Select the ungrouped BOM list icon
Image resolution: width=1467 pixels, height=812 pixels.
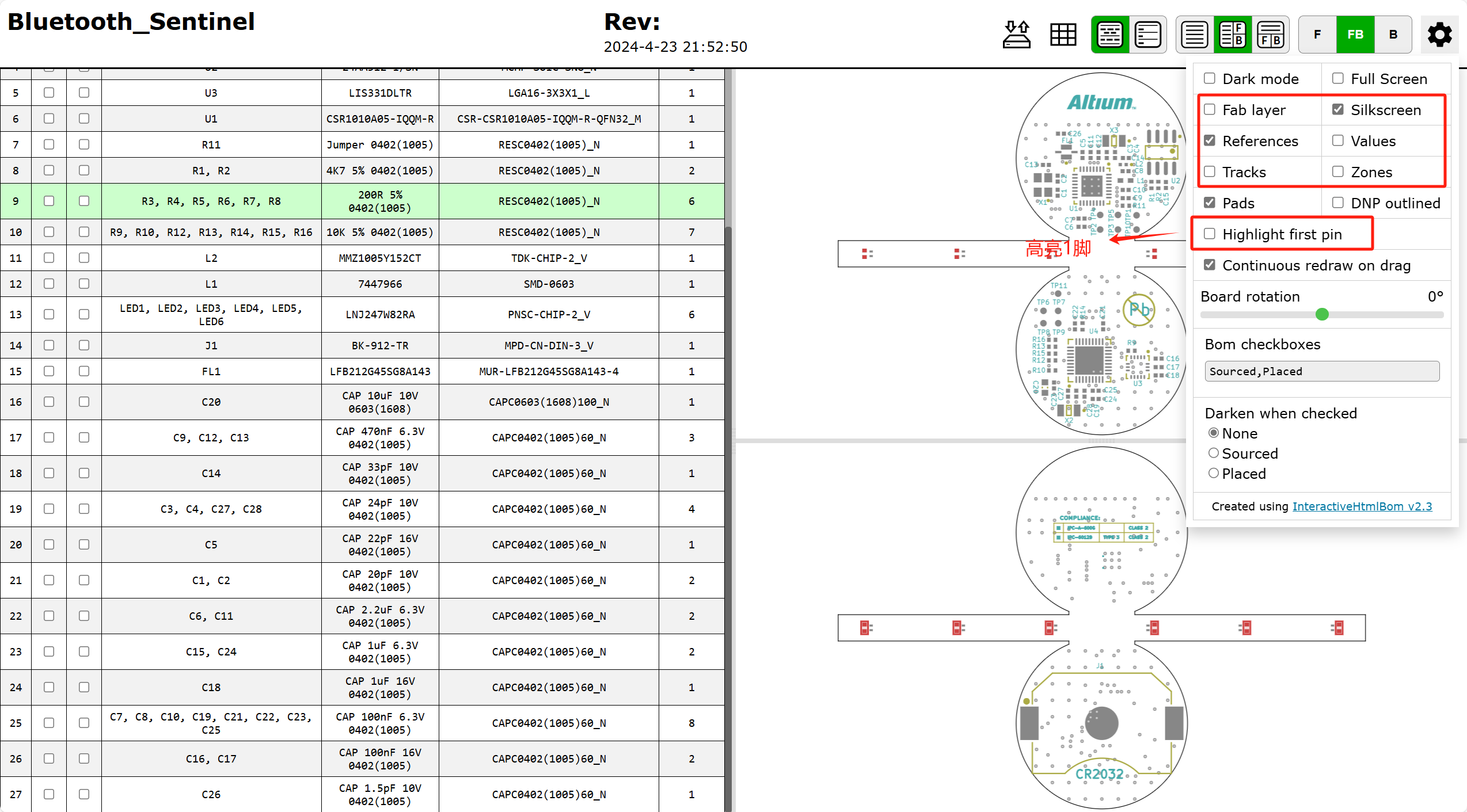[x=1147, y=35]
